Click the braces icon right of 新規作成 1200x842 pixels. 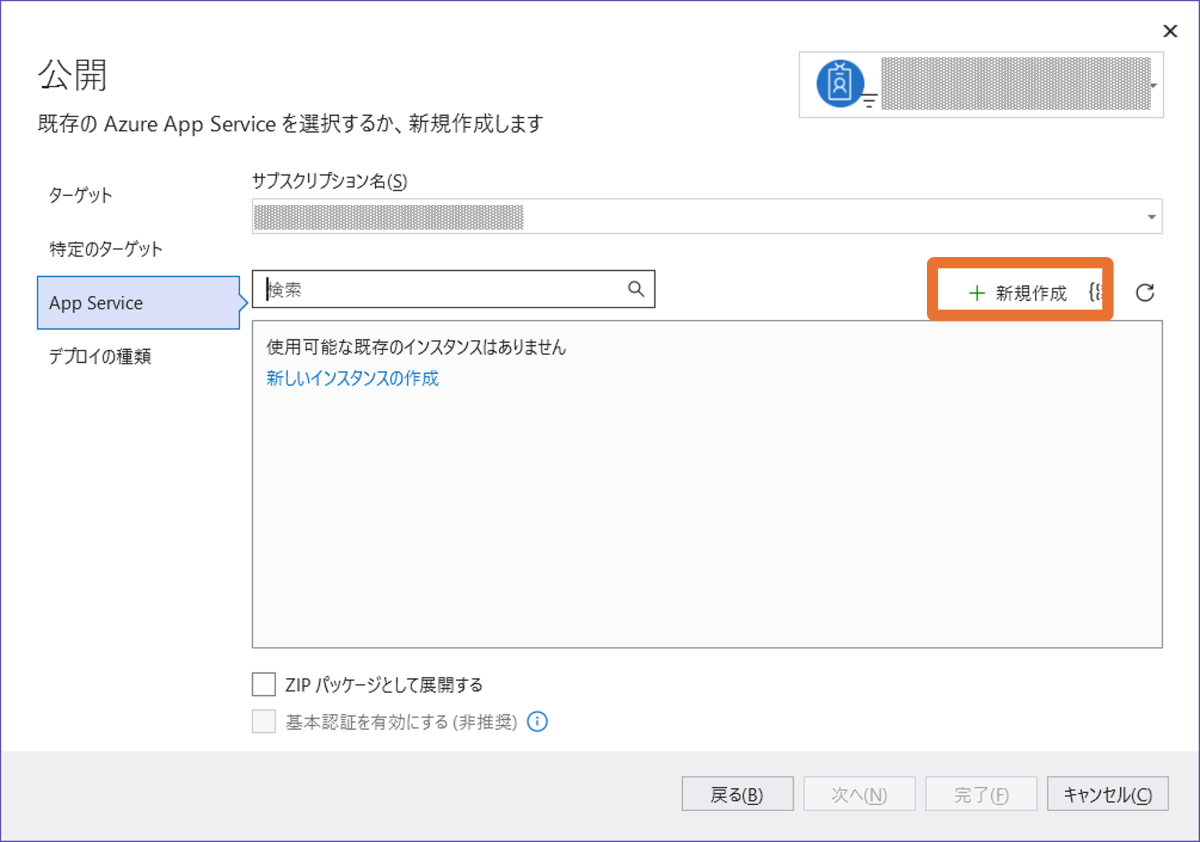pos(1094,293)
